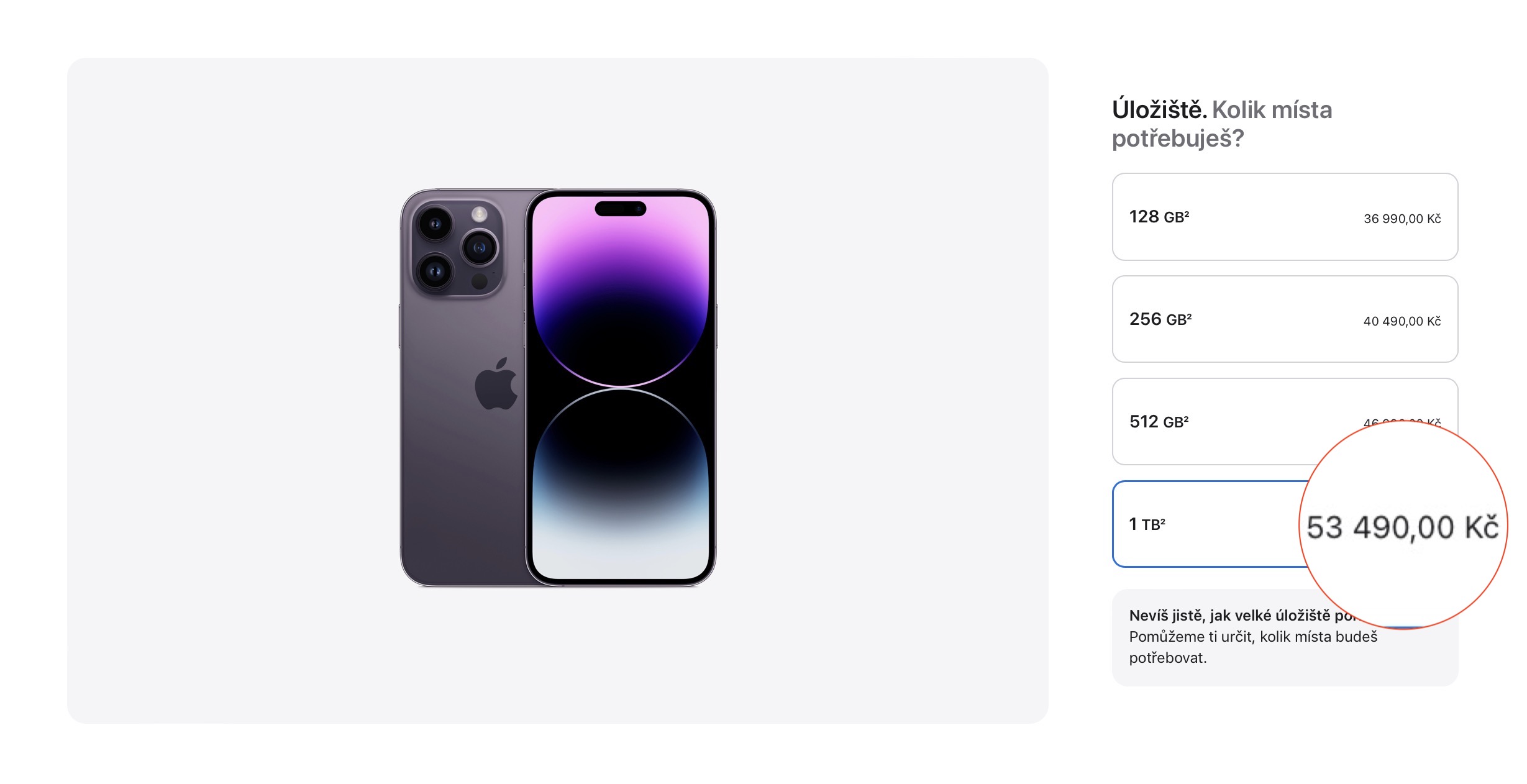Screen dimensions: 1527x784
Task: Click the Dynamic Island on iPhone screen
Action: click(620, 209)
